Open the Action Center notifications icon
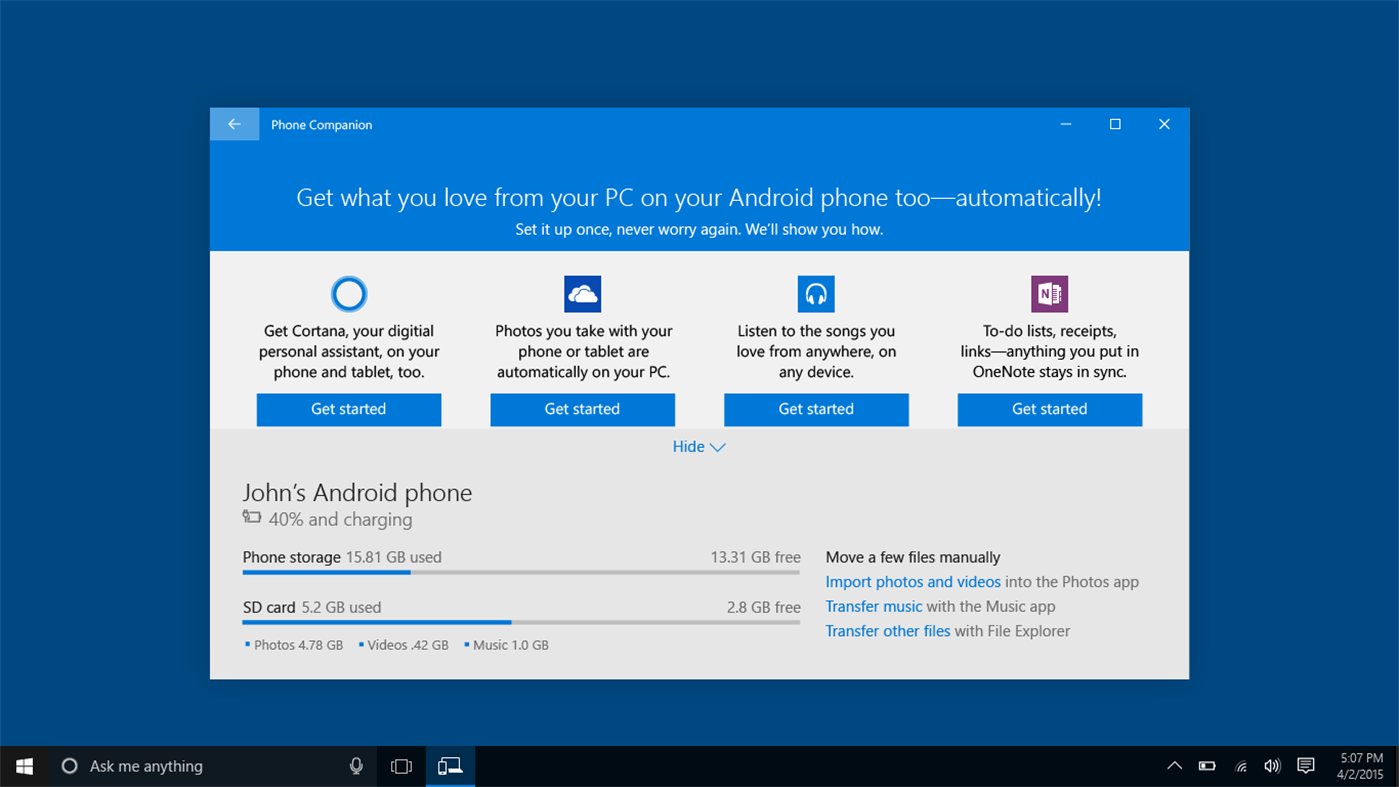 click(1305, 766)
